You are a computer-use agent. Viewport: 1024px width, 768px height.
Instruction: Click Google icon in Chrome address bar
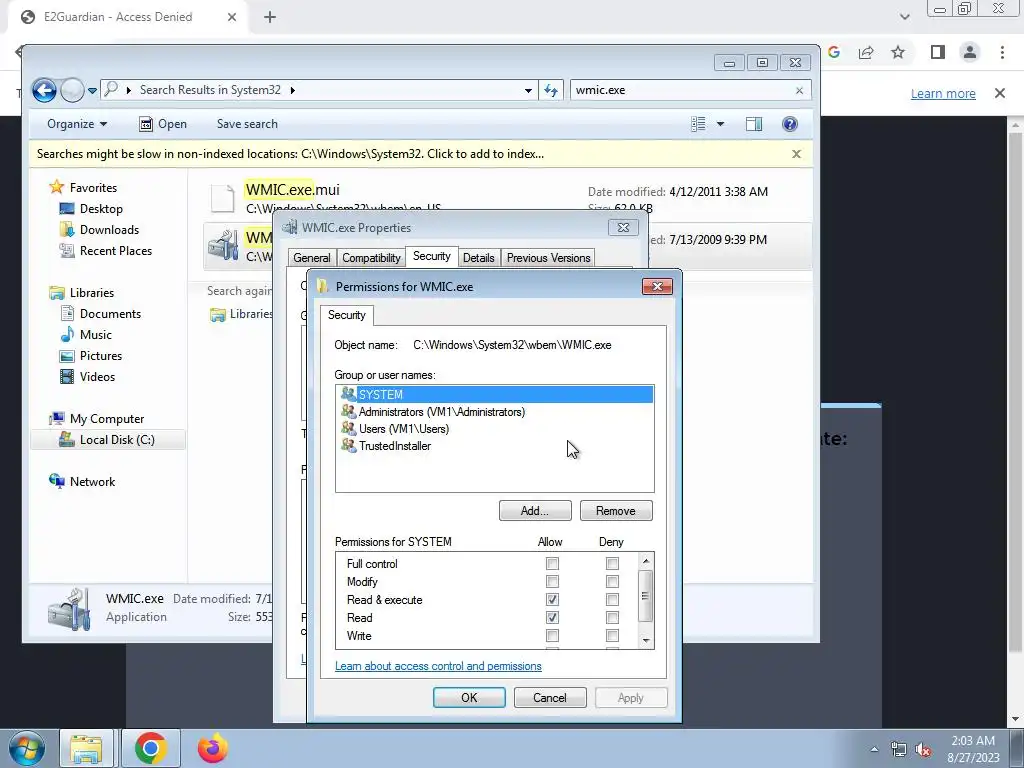[834, 52]
